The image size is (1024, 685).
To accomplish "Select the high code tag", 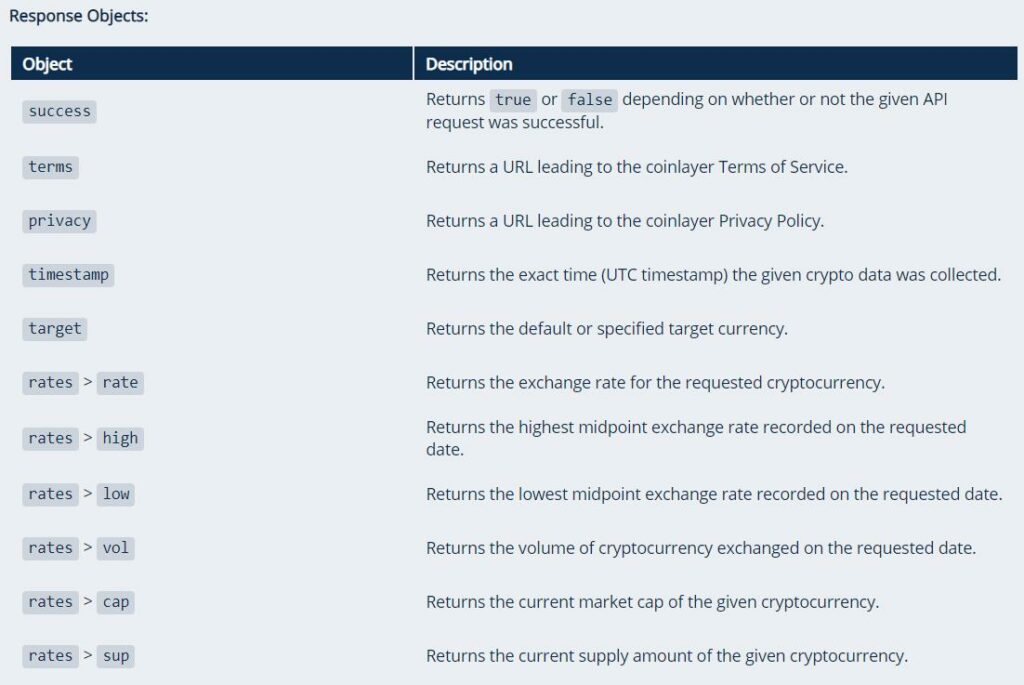I will (120, 438).
